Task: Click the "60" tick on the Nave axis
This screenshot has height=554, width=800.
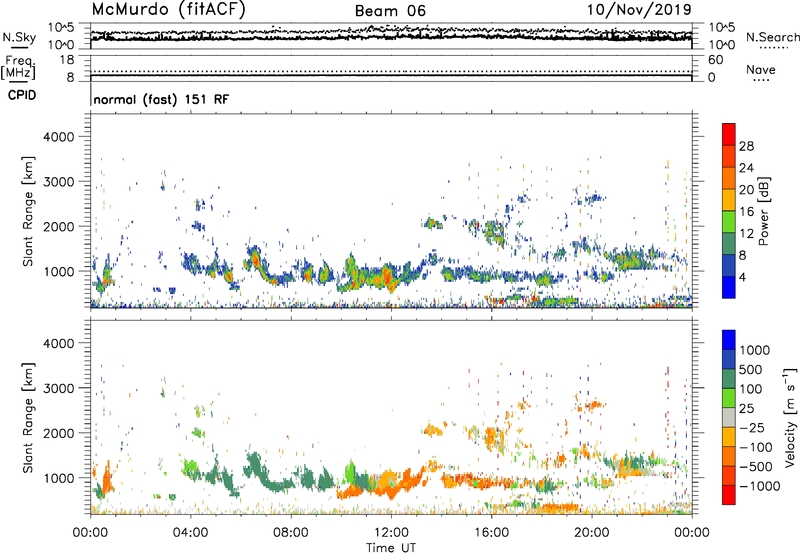Action: (x=716, y=60)
